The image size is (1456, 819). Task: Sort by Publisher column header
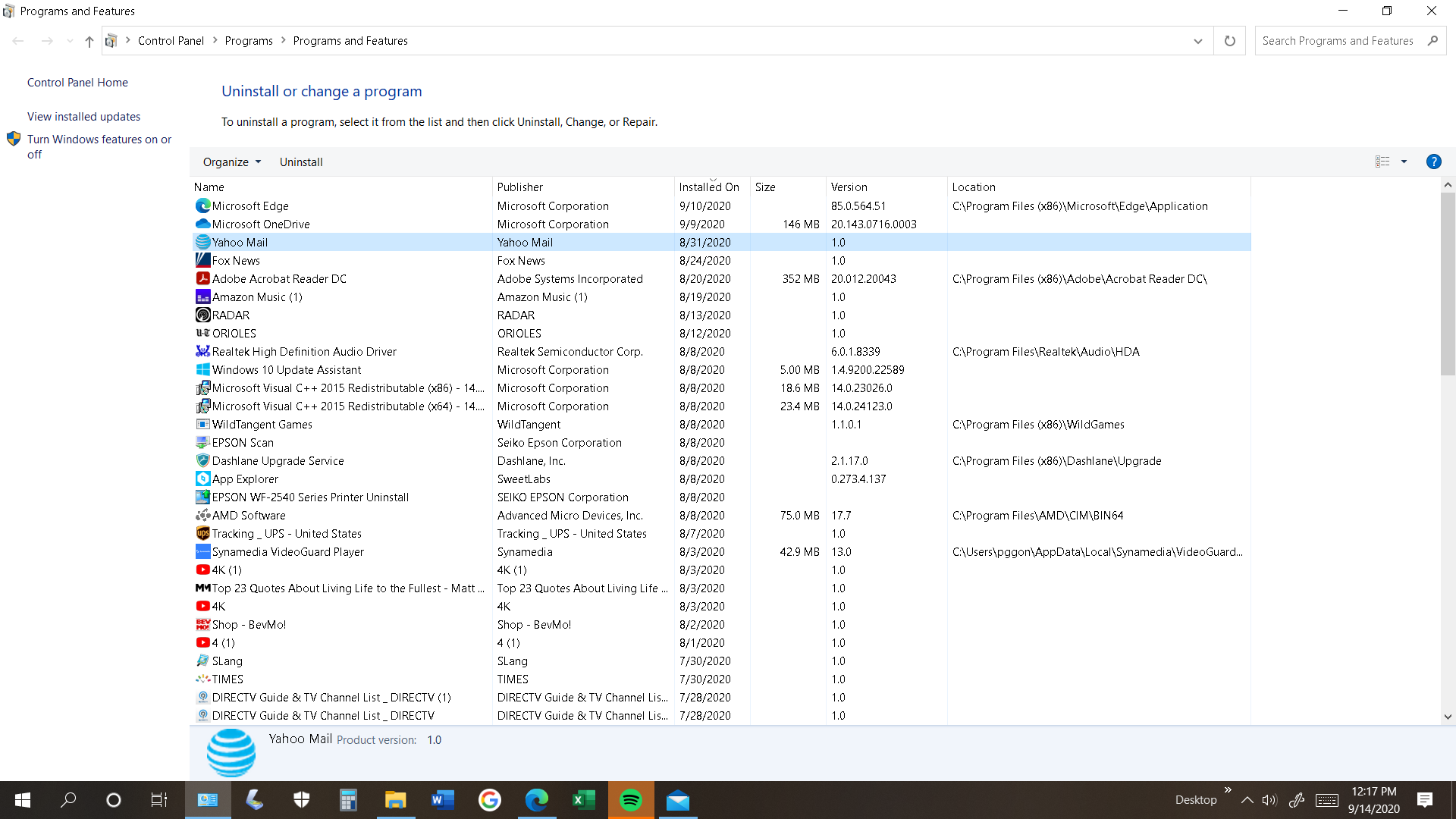pyautogui.click(x=520, y=187)
